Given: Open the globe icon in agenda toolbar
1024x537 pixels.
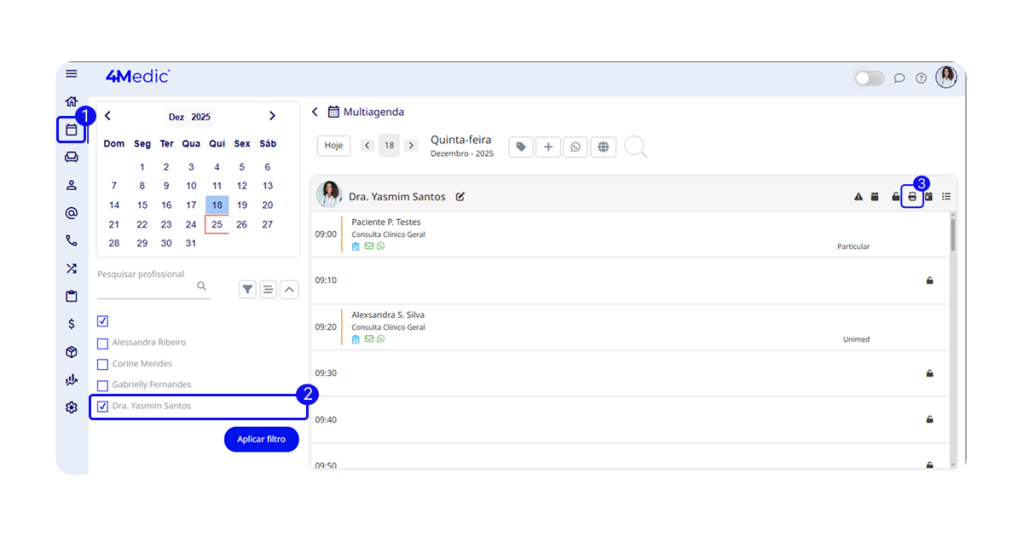Looking at the screenshot, I should (x=602, y=147).
